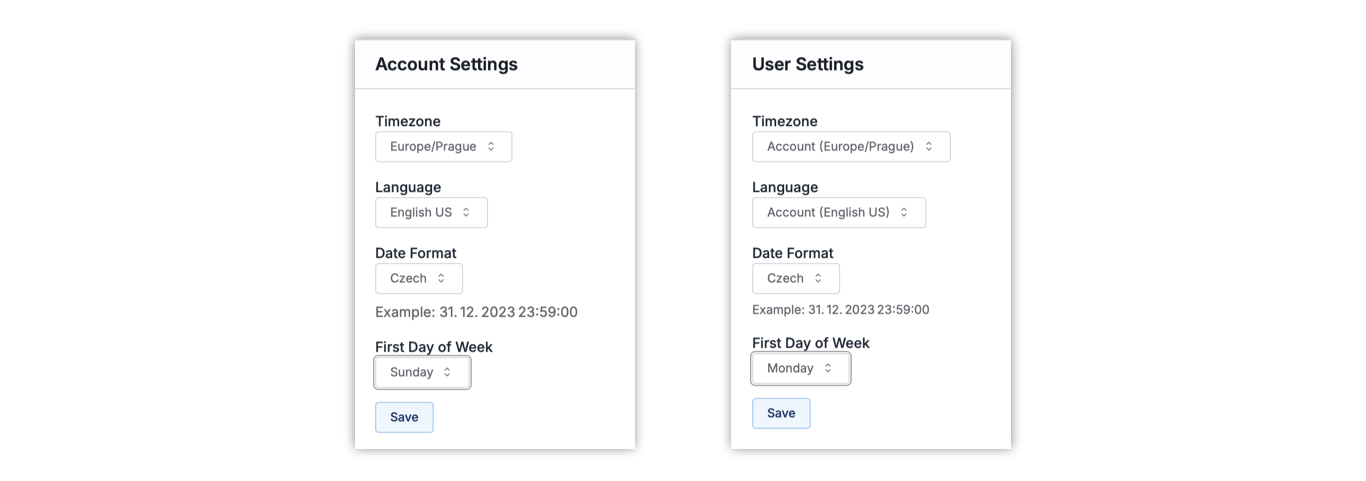The image size is (1366, 481).
Task: Click the User Settings heading
Action: [807, 64]
